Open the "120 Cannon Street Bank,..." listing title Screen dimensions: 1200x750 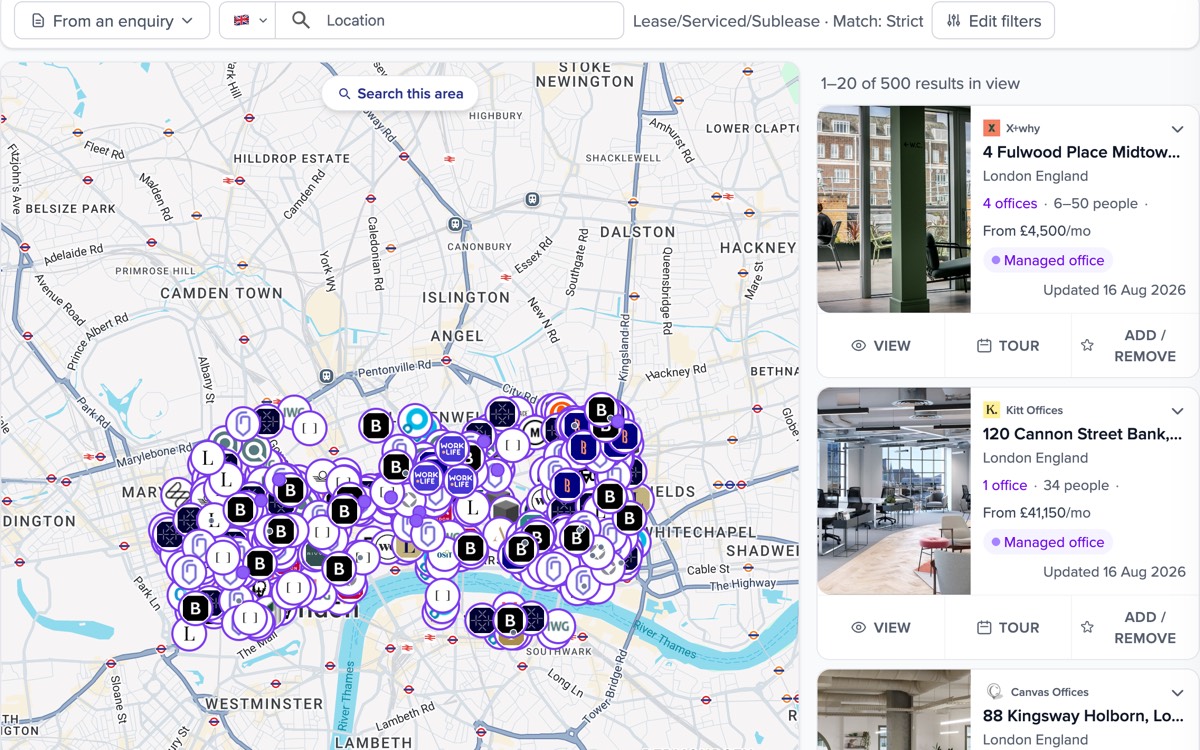tap(1082, 434)
